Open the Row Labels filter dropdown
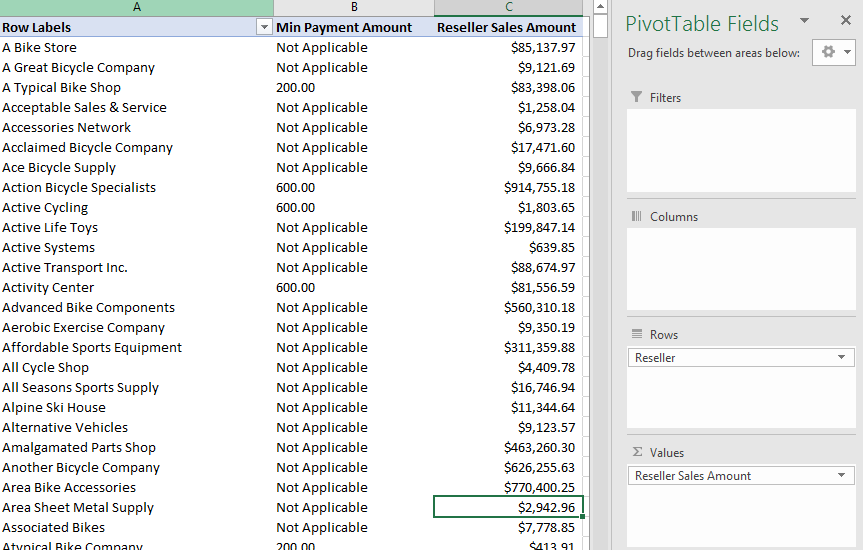The height and width of the screenshot is (550, 863). pos(264,28)
